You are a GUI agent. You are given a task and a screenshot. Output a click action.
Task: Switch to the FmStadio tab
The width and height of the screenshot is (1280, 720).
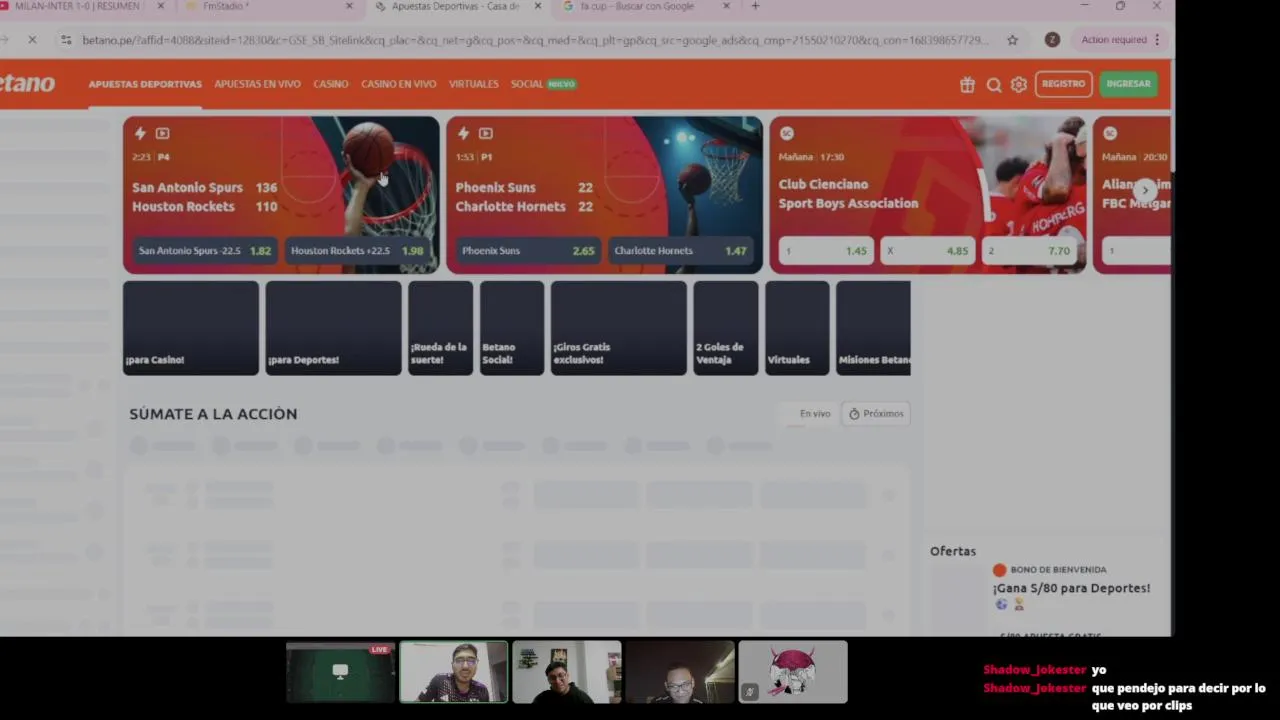(x=226, y=6)
